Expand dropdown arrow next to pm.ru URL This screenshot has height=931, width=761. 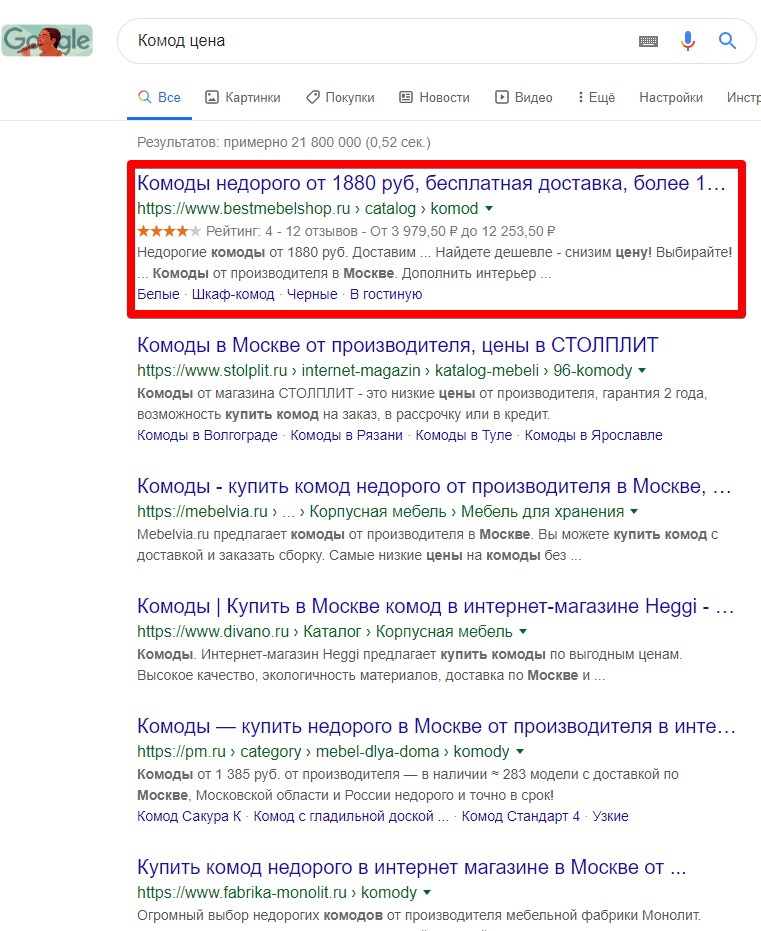[x=520, y=751]
